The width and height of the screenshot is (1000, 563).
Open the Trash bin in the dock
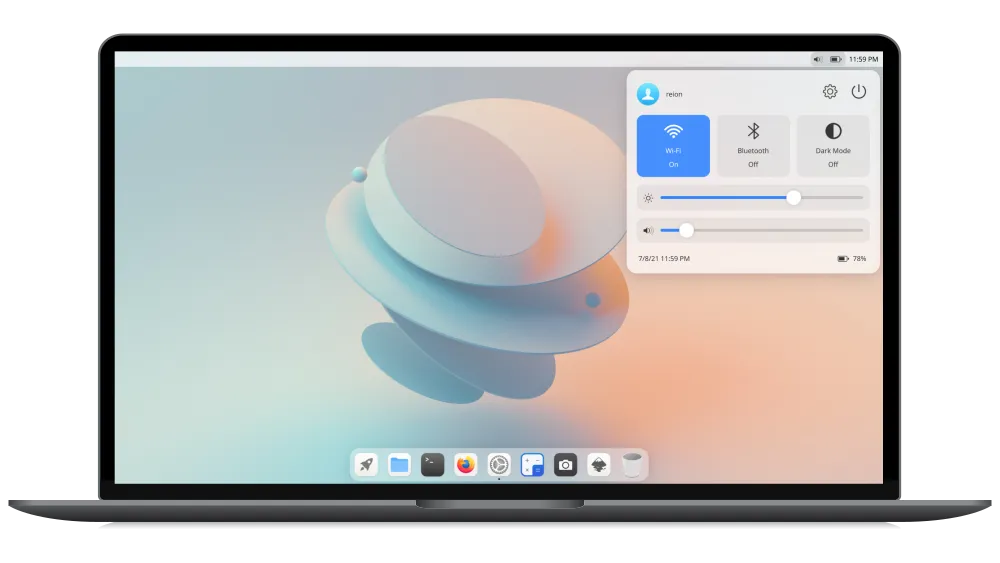click(x=631, y=465)
